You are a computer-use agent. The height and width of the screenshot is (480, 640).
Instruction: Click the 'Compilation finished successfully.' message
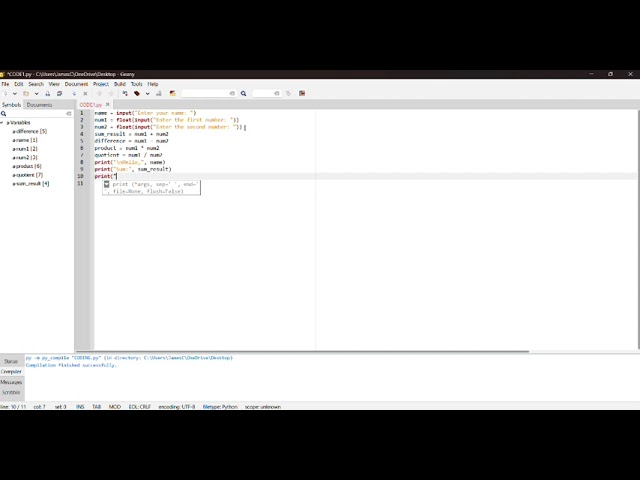click(71, 365)
